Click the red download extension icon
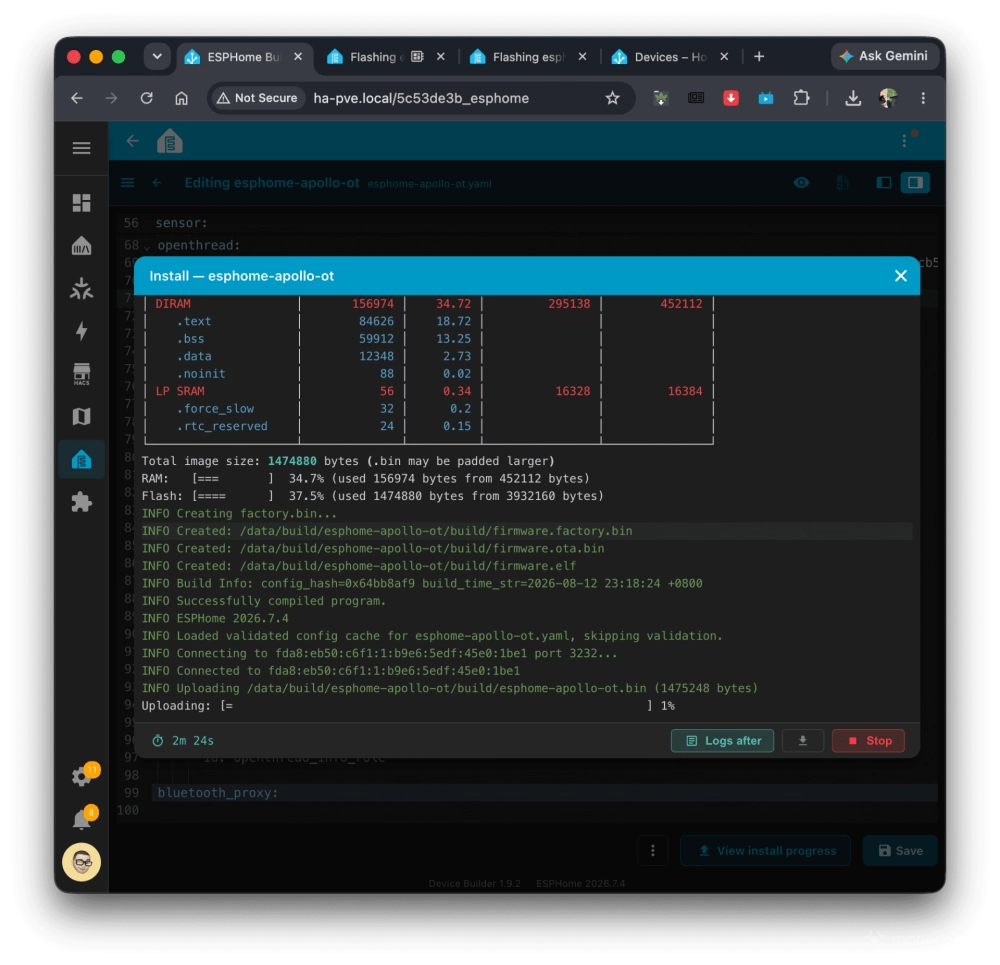Viewport: 1000px width, 965px height. click(x=731, y=98)
